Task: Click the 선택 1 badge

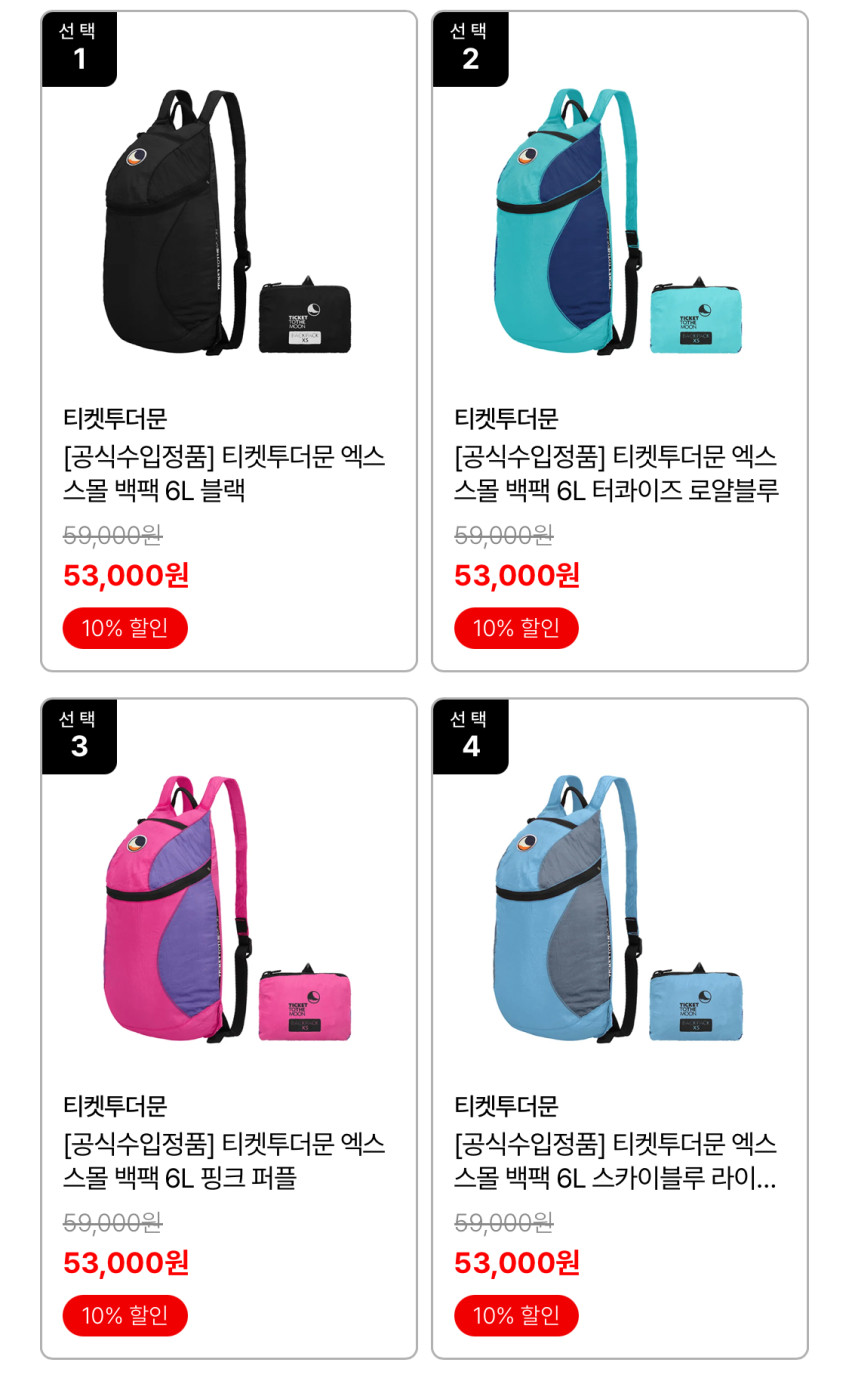Action: tap(79, 49)
